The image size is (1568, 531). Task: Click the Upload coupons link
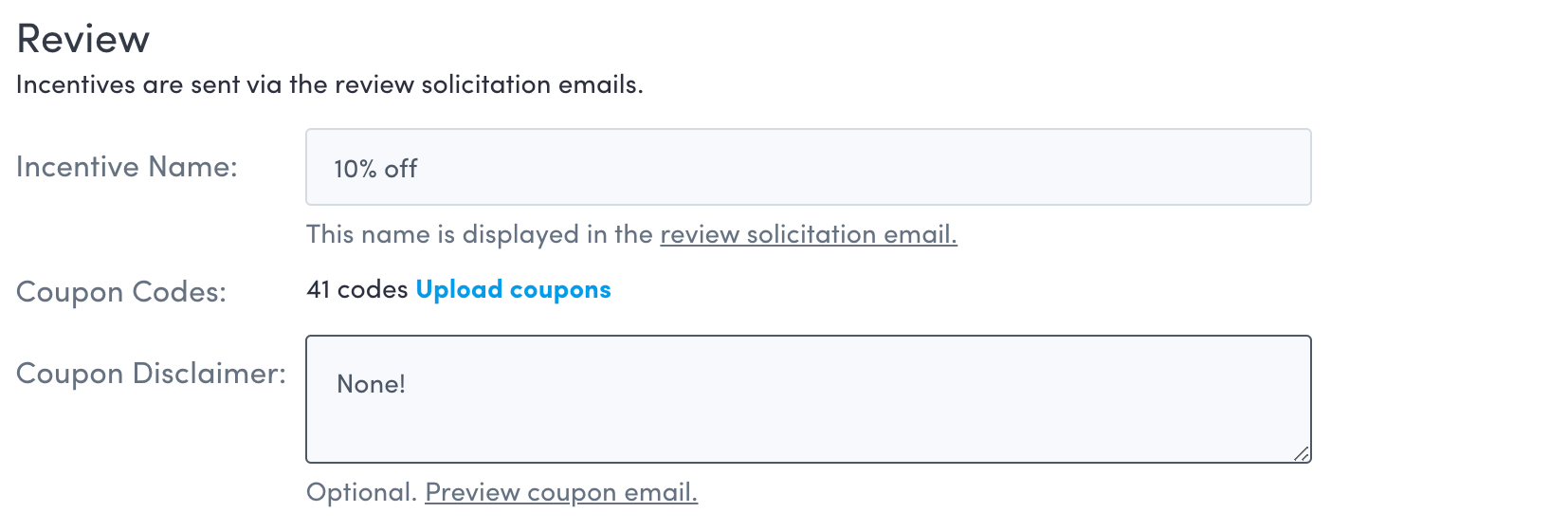(513, 290)
